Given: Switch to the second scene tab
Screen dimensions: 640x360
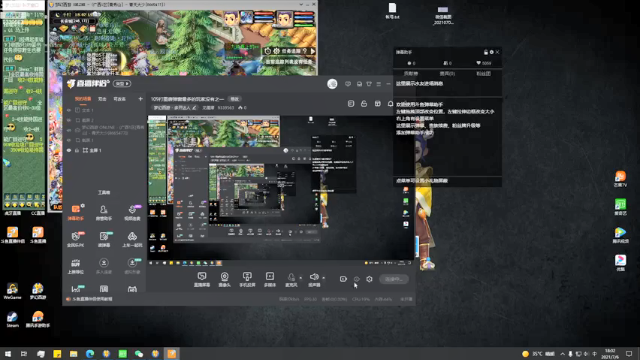Looking at the screenshot, I should 102,99.
